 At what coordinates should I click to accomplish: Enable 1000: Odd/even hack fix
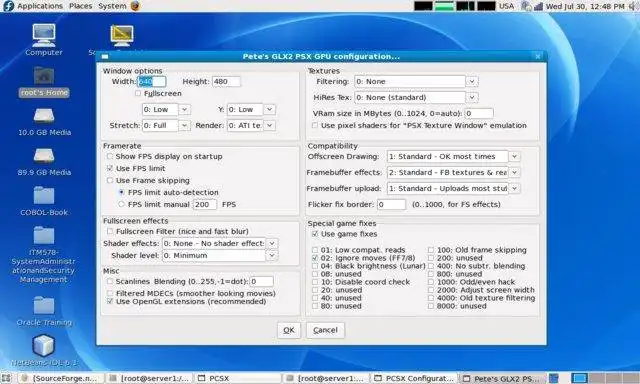(431, 282)
